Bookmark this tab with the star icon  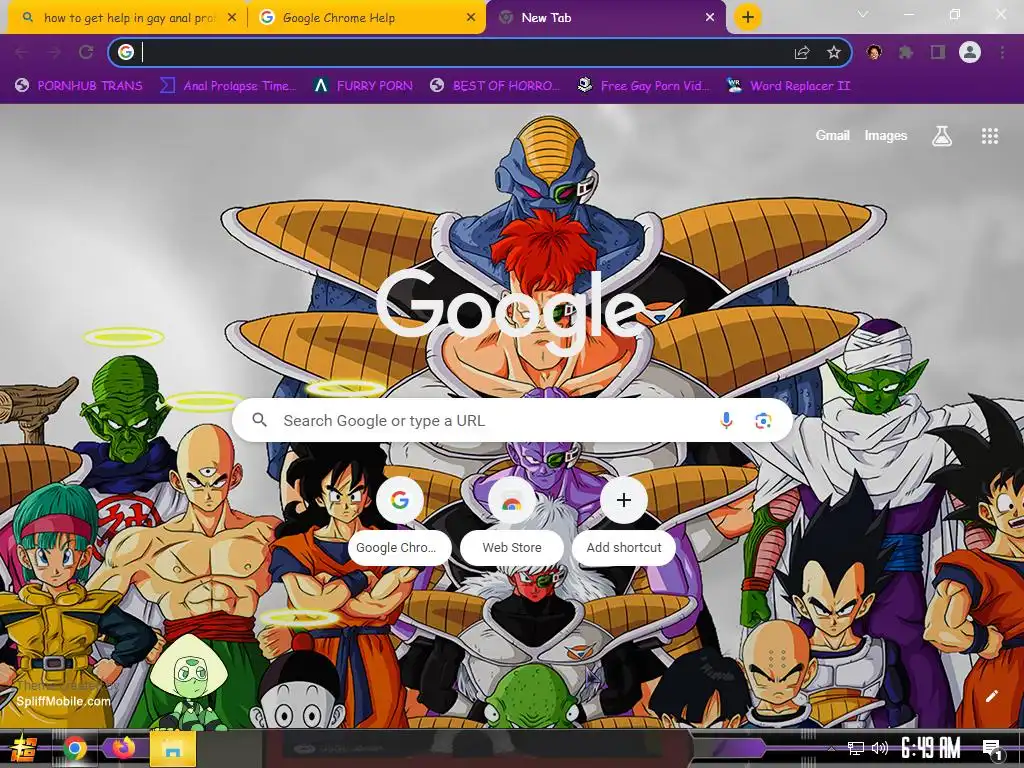833,52
